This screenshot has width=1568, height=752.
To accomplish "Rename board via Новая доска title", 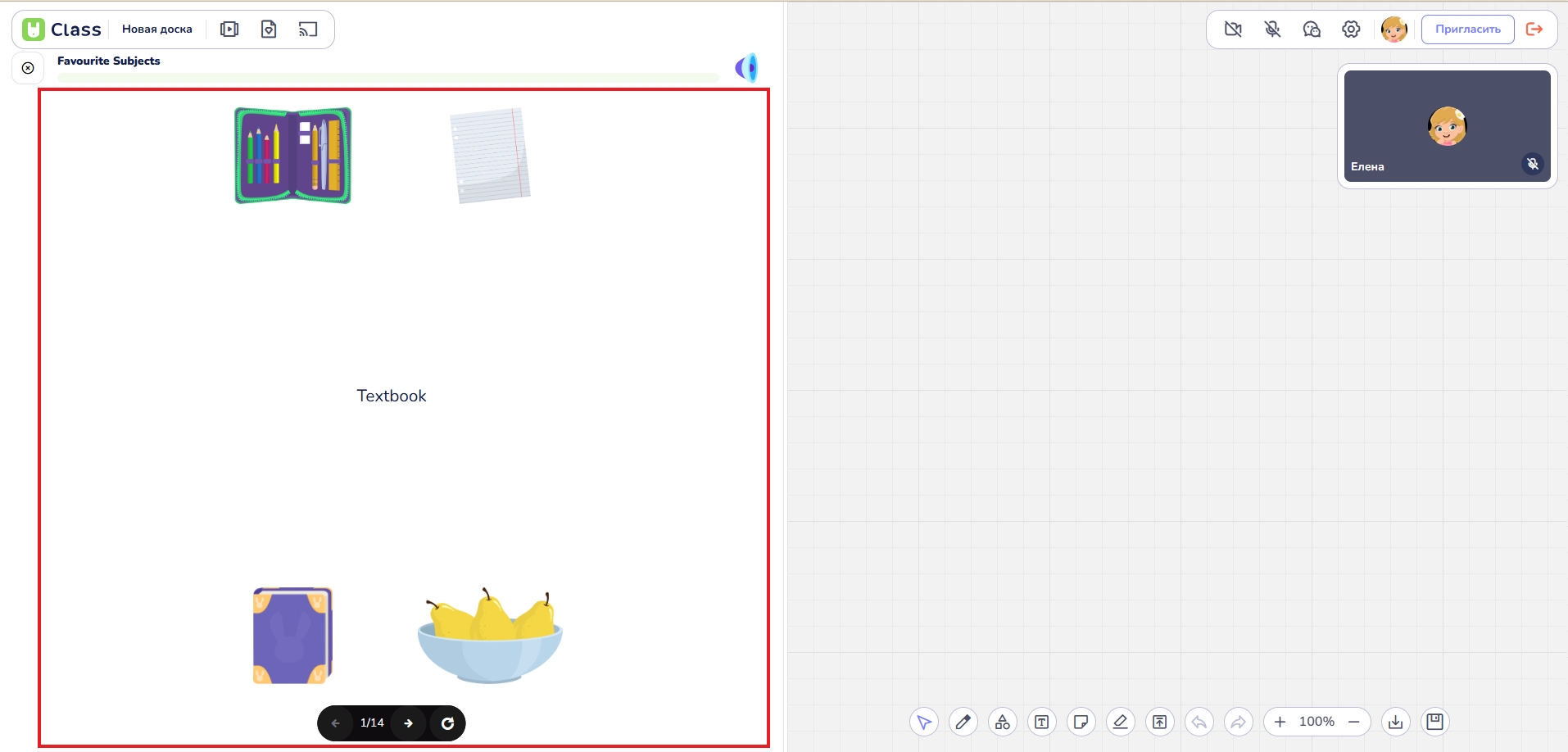I will 157,29.
